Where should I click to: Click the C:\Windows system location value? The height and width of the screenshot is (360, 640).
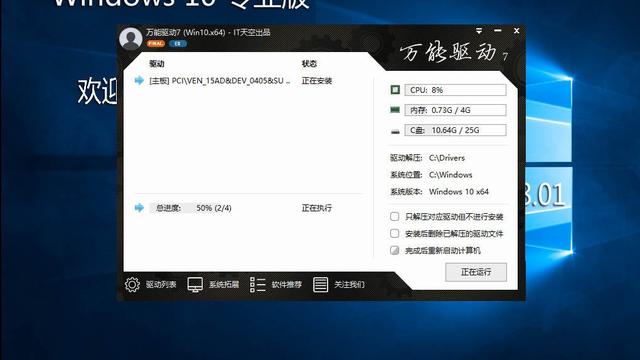451,175
